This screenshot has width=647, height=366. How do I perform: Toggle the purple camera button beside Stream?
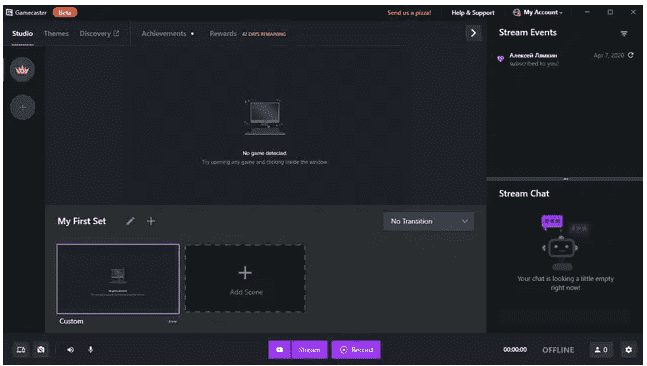click(279, 349)
